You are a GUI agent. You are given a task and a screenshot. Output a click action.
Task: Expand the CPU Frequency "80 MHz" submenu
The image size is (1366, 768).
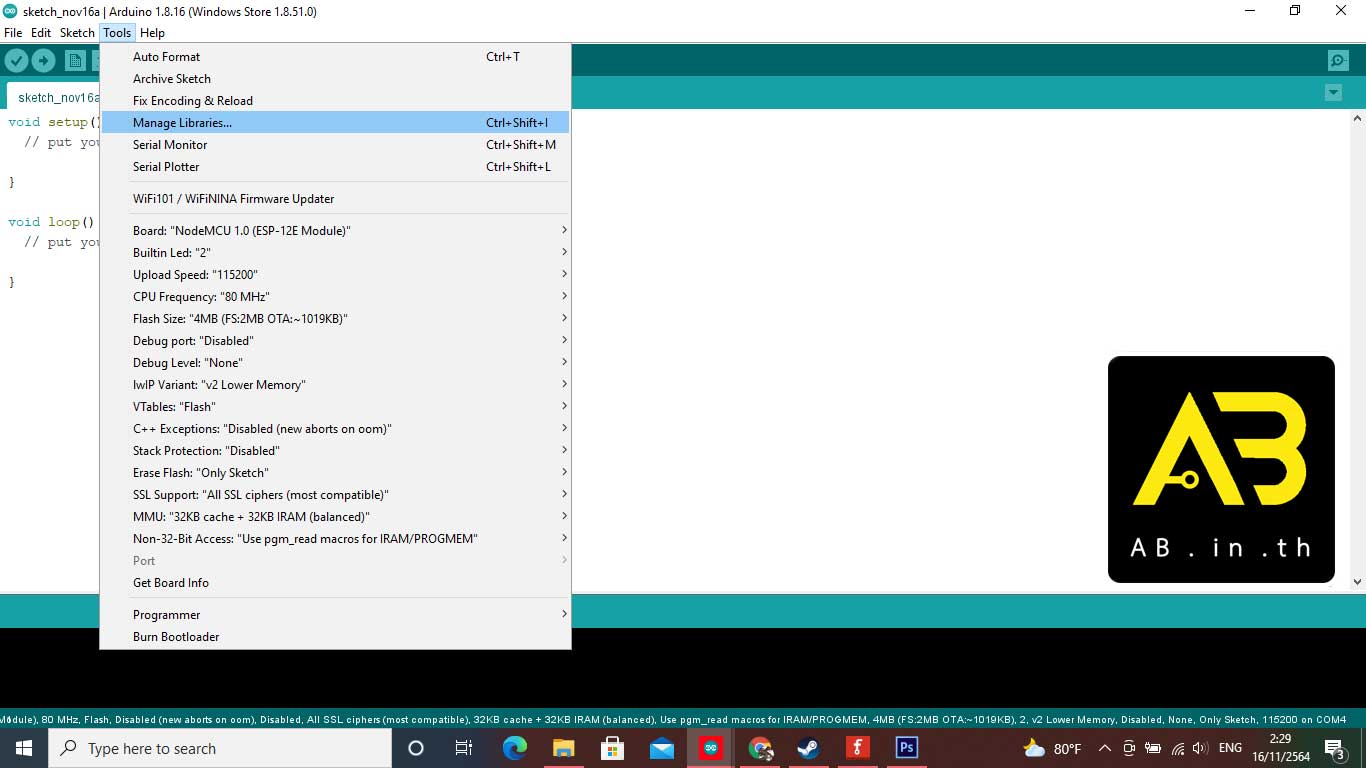coord(335,297)
